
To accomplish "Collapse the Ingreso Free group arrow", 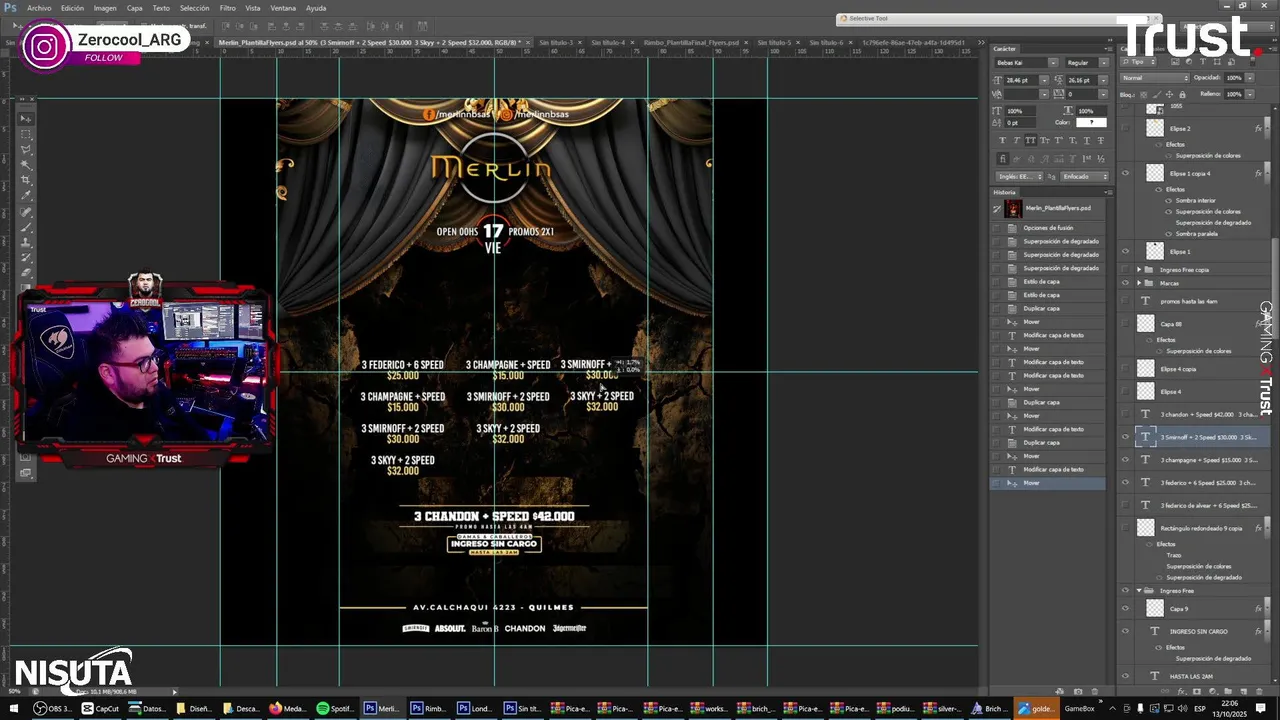I will (1139, 591).
